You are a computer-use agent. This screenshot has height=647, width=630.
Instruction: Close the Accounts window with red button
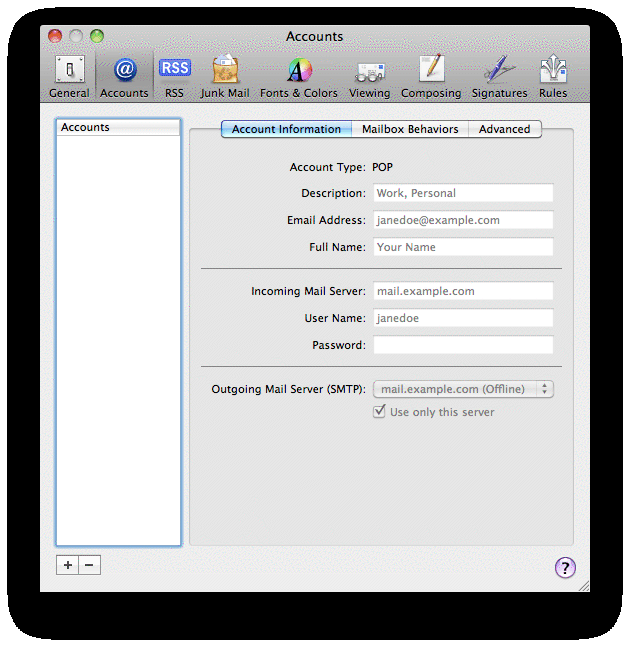tap(55, 36)
